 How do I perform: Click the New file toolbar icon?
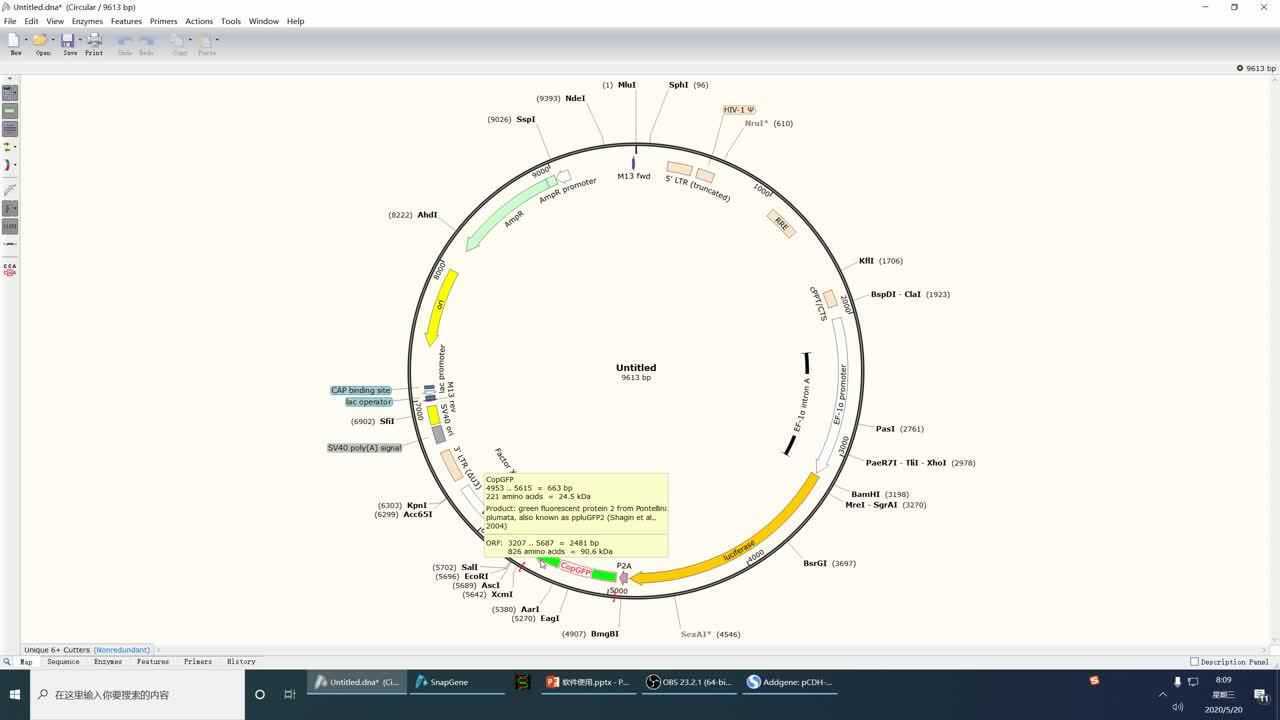pos(14,42)
